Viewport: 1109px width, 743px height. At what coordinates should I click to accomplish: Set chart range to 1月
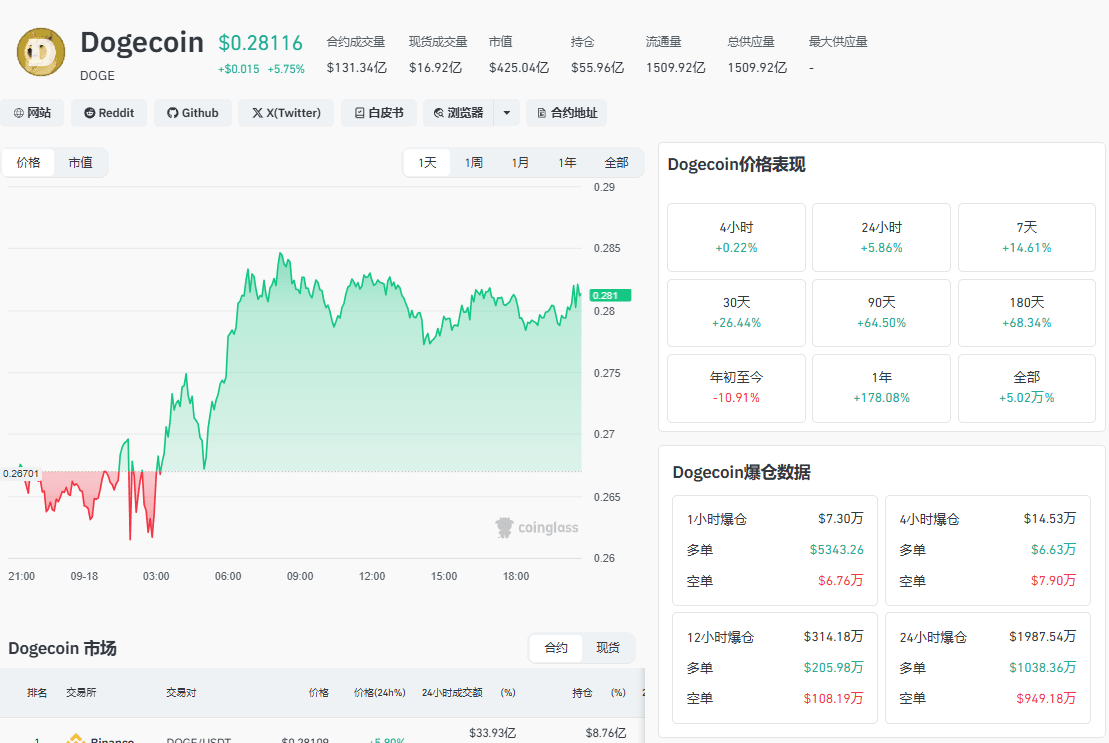pyautogui.click(x=521, y=163)
